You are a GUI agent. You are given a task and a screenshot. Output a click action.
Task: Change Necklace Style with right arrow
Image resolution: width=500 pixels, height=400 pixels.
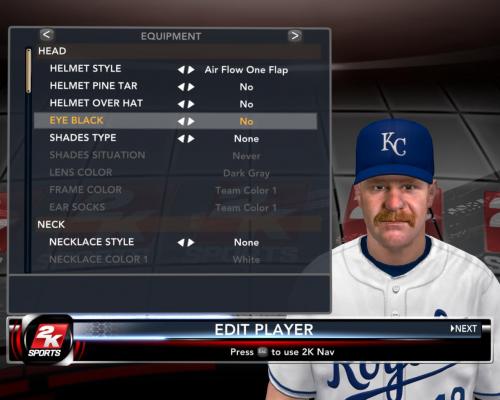191,242
